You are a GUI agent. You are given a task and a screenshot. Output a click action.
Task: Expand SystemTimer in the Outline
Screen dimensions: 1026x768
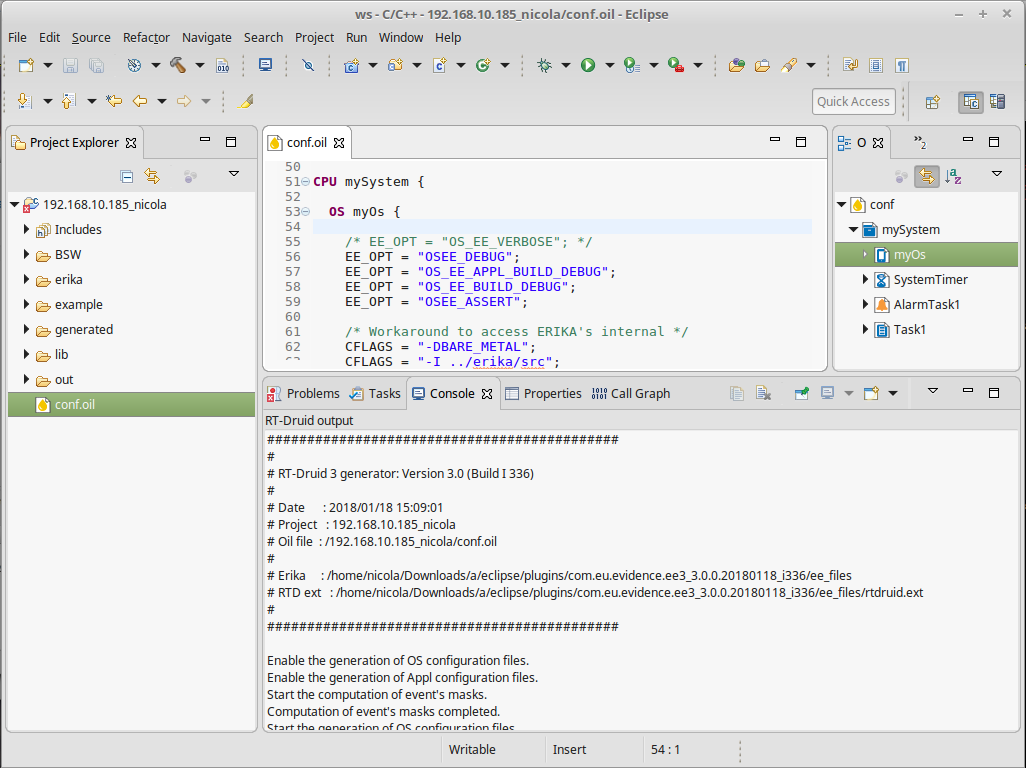[x=865, y=280]
